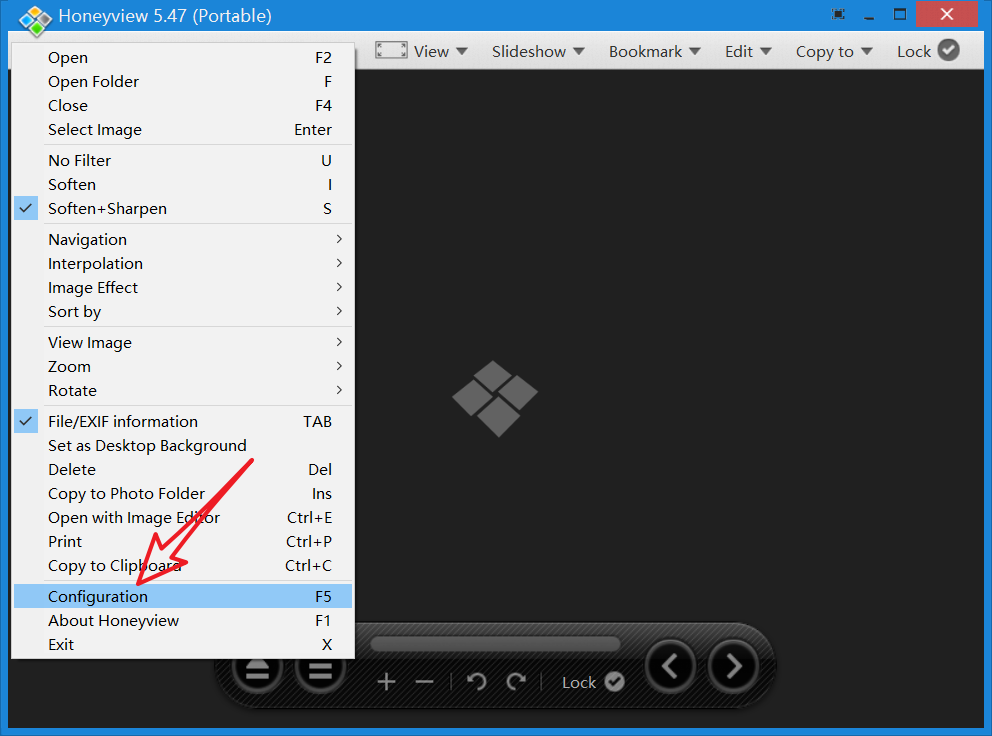Toggle the Lock checkmark in top toolbar

(948, 50)
